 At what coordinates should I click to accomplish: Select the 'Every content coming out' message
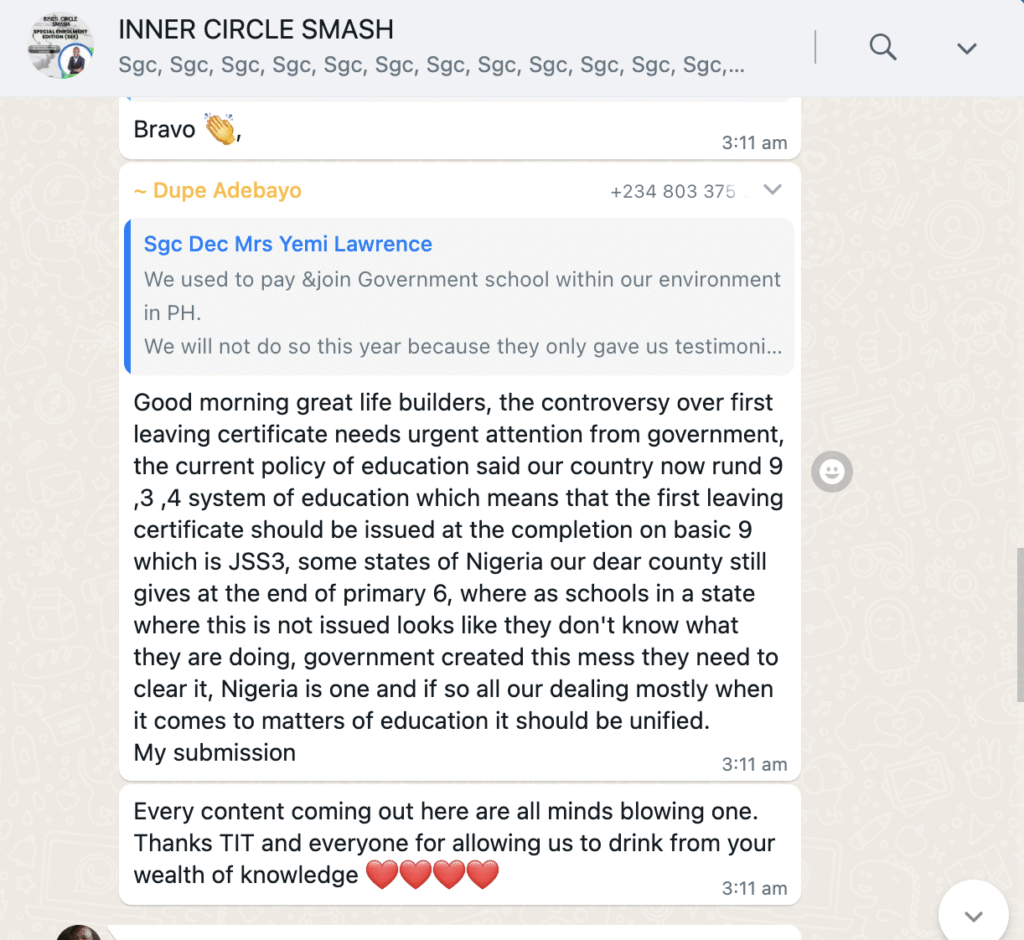click(460, 845)
